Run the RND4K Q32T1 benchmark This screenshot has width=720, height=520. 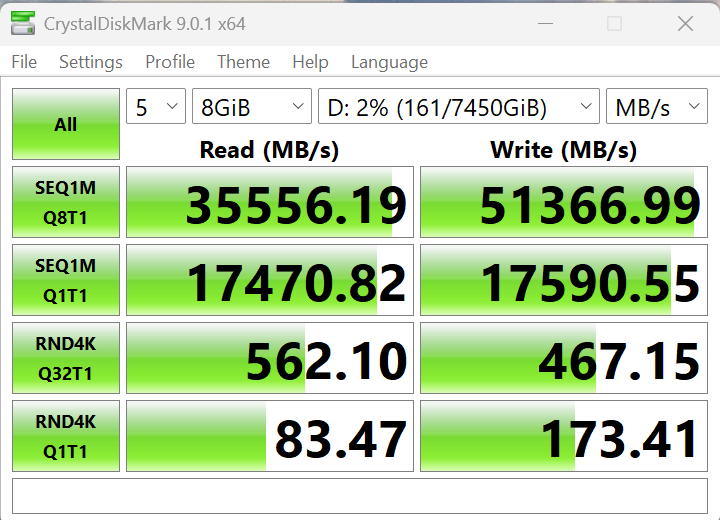(66, 358)
